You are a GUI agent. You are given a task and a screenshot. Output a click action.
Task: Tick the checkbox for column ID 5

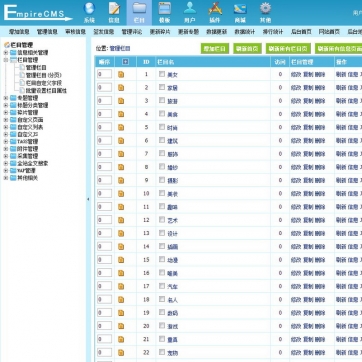pyautogui.click(x=162, y=127)
